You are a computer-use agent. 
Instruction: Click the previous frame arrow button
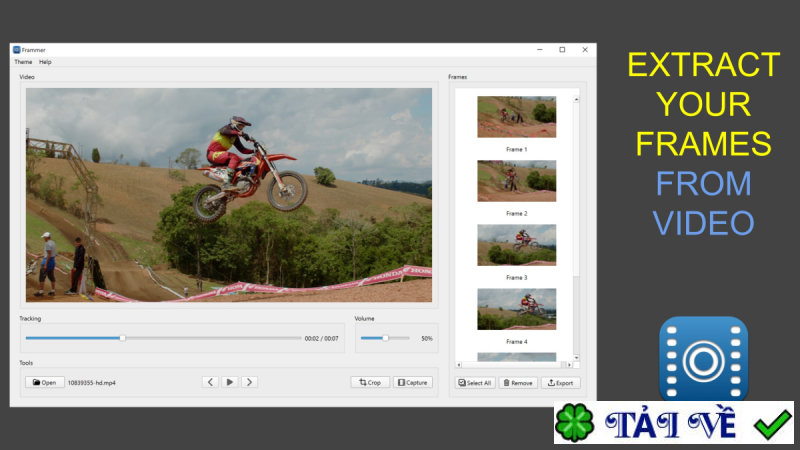click(210, 382)
